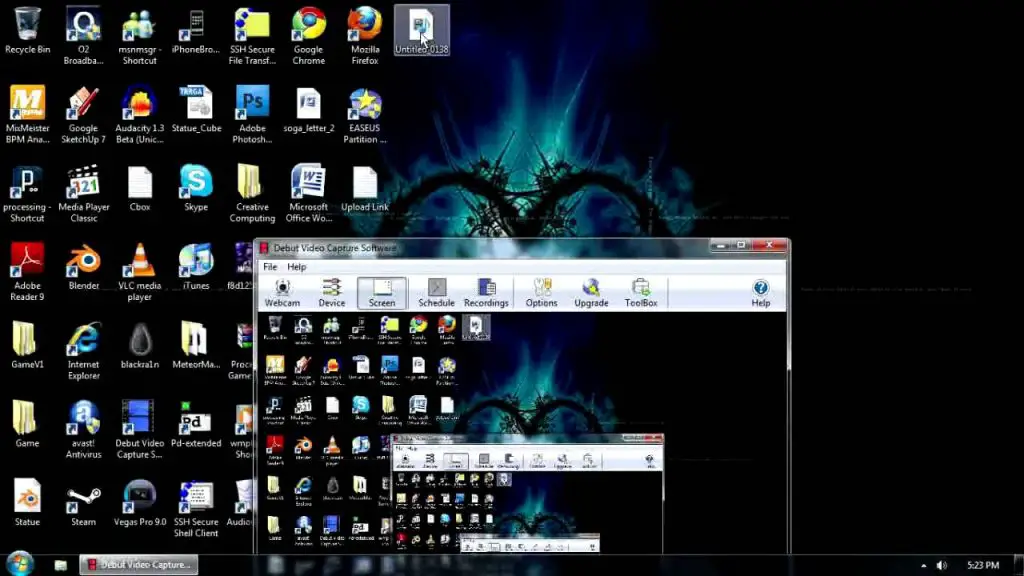The height and width of the screenshot is (576, 1024).
Task: Click the Upgrade toolbar icon
Action: click(591, 293)
